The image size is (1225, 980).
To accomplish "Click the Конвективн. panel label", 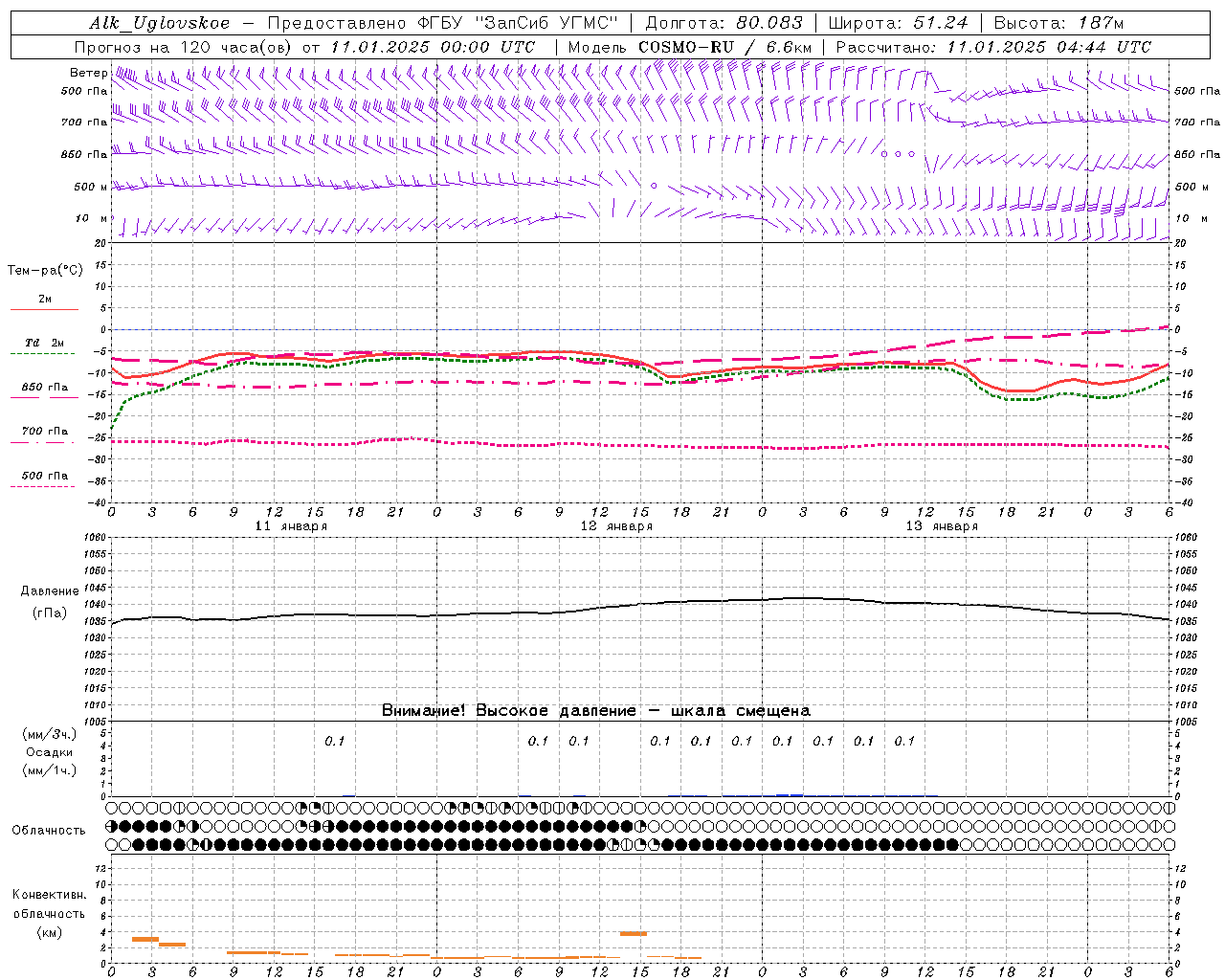I will 50,895.
